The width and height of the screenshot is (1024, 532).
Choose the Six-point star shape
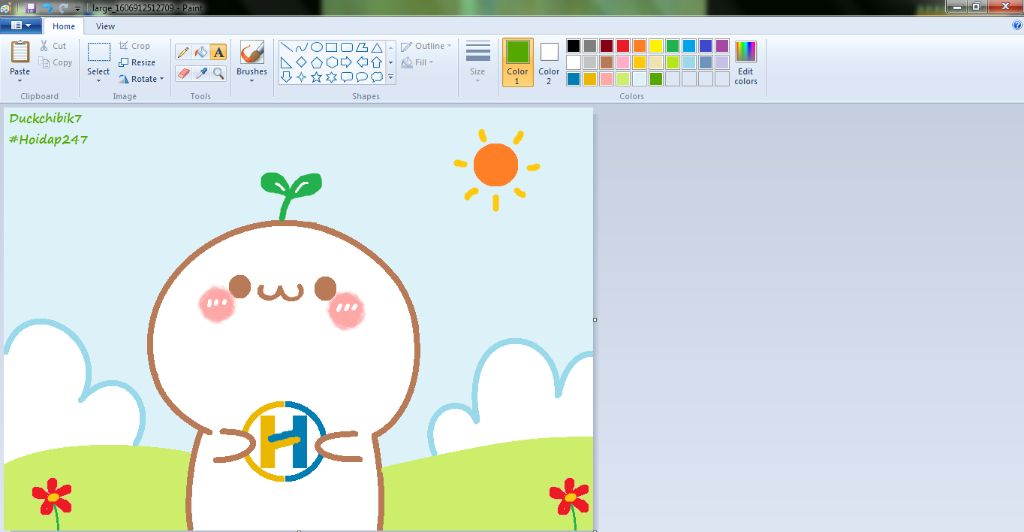coord(331,77)
